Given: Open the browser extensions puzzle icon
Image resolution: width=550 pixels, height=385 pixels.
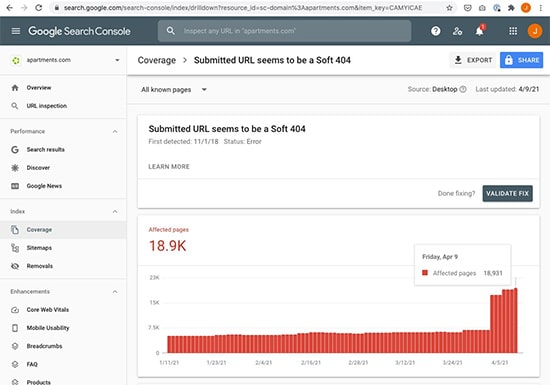Looking at the screenshot, I should 511,8.
